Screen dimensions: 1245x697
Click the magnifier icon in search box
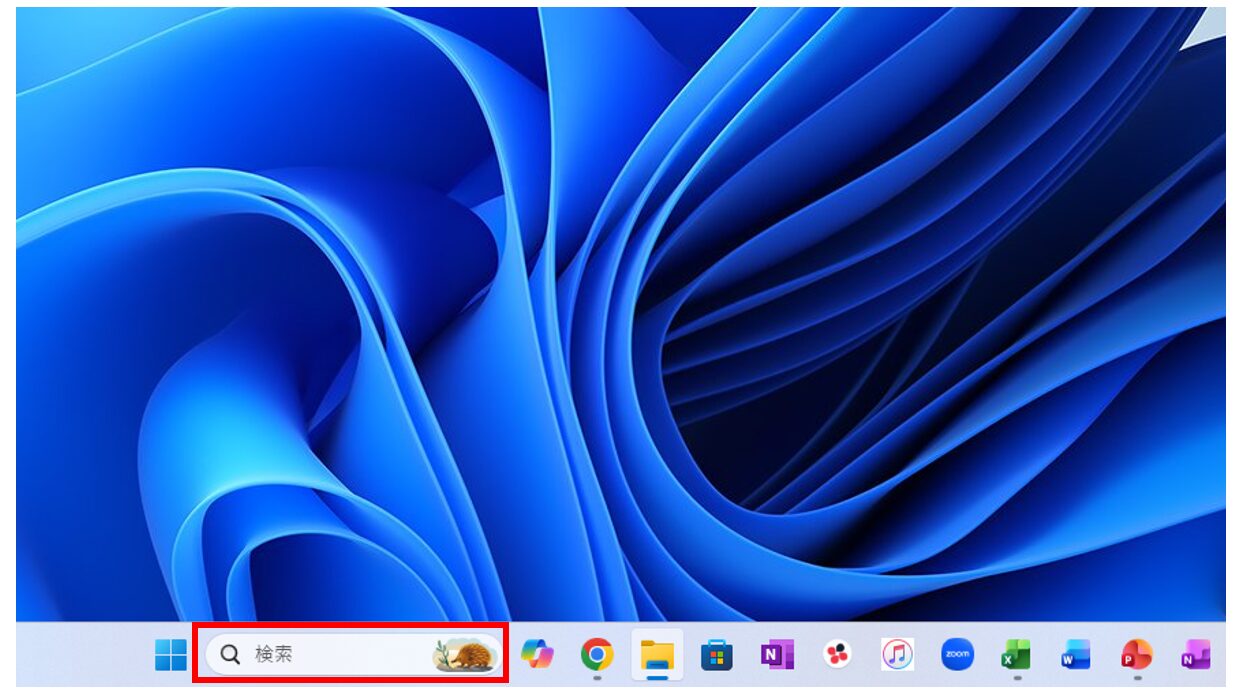(230, 655)
